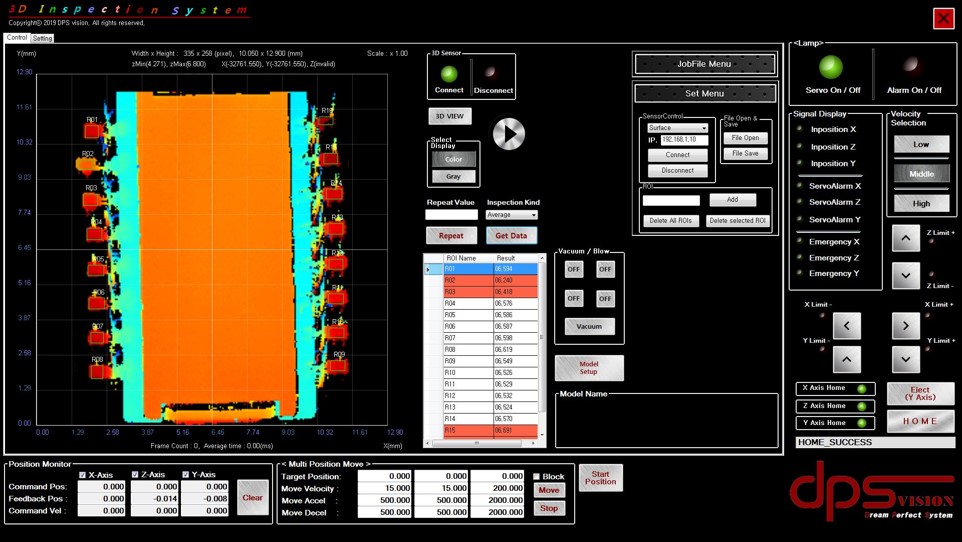Screen dimensions: 962x542
Task: Jog right with X Limit + arrow
Action: pyautogui.click(x=906, y=325)
